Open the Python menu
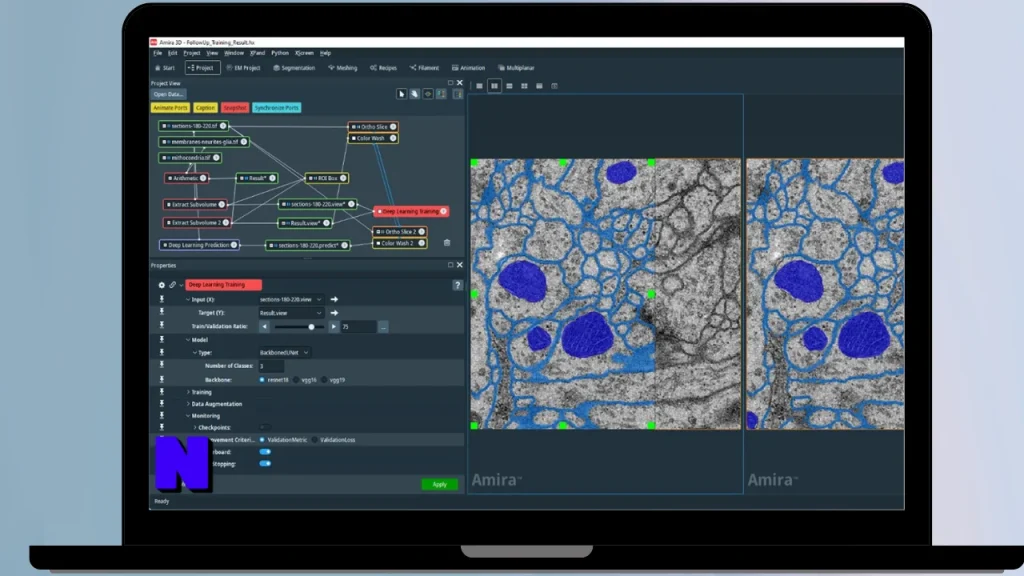 point(280,53)
